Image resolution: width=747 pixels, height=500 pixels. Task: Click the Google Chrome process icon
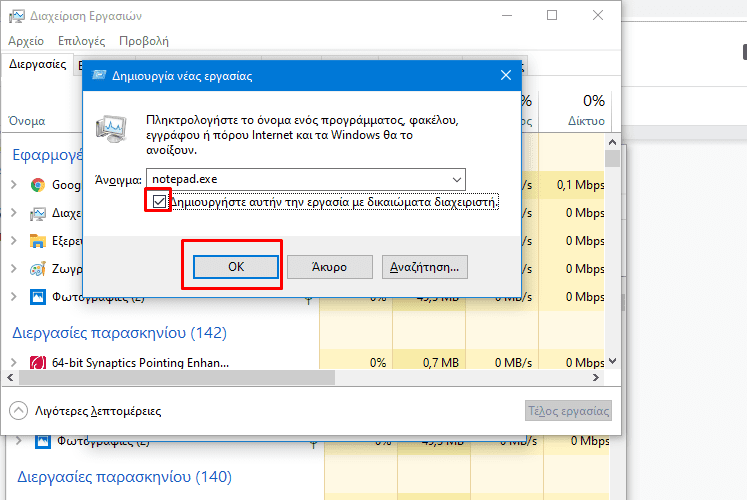click(x=38, y=185)
